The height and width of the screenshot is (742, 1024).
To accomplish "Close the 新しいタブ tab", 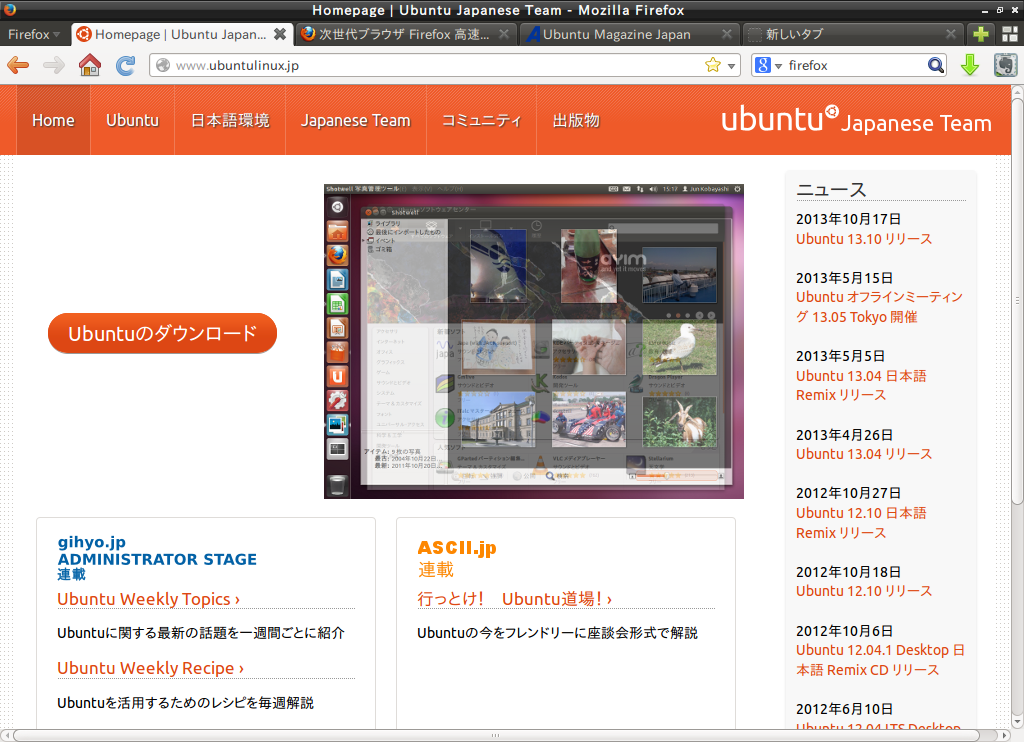I will (951, 34).
